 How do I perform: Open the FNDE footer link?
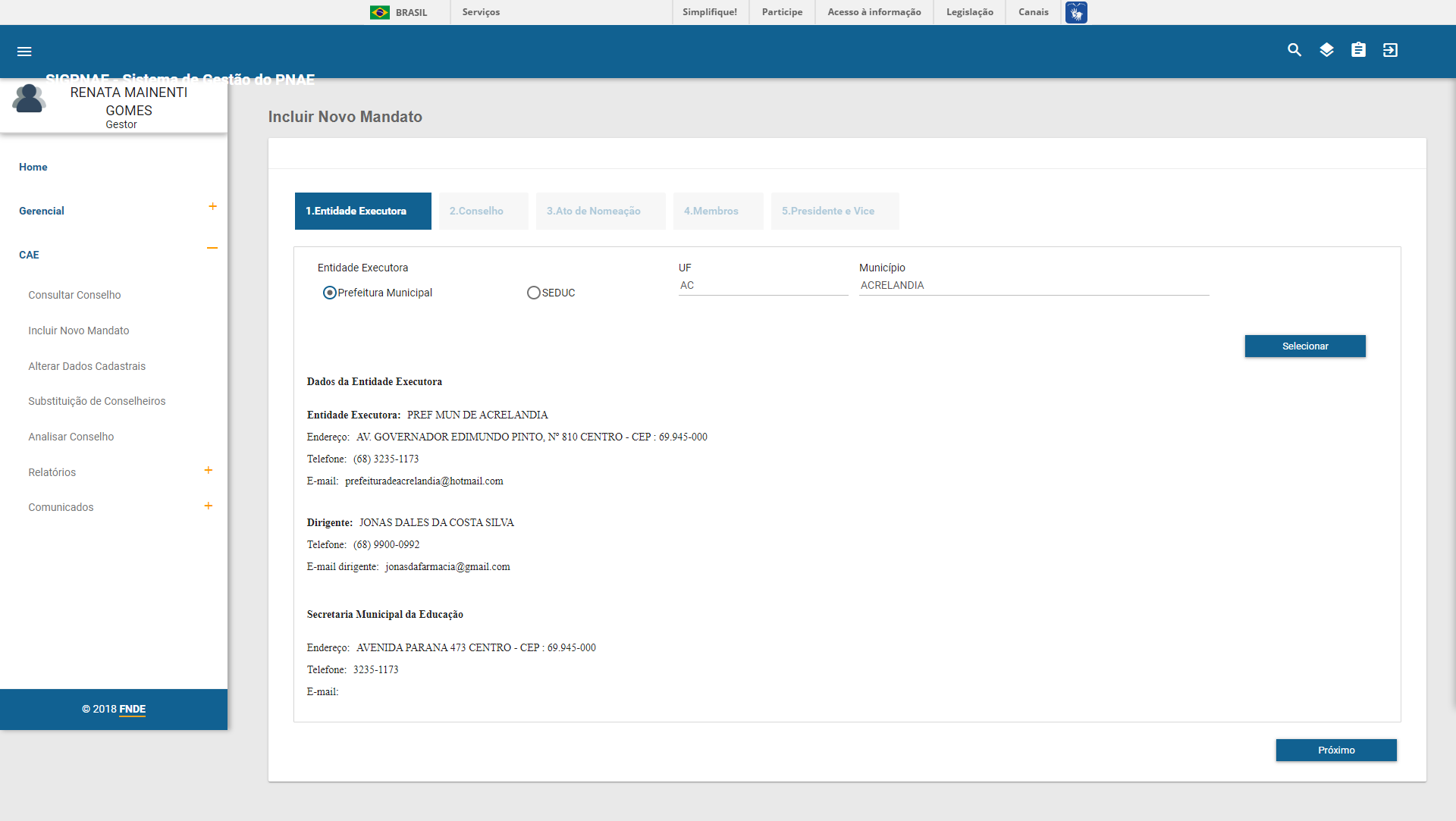(132, 710)
